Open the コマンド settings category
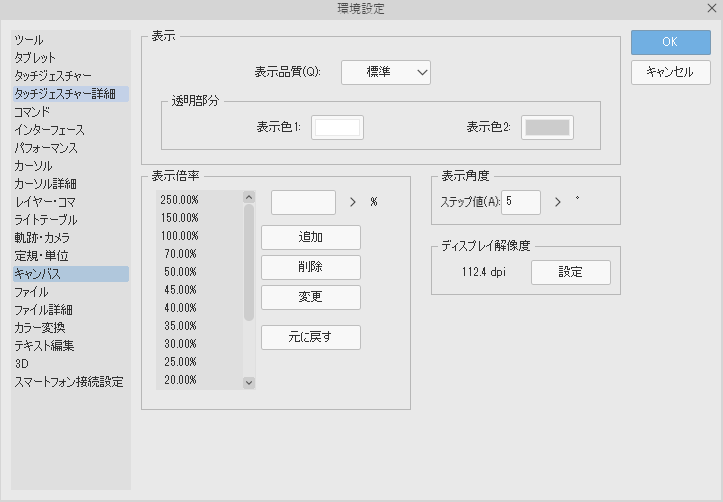The image size is (723, 502). point(71,112)
